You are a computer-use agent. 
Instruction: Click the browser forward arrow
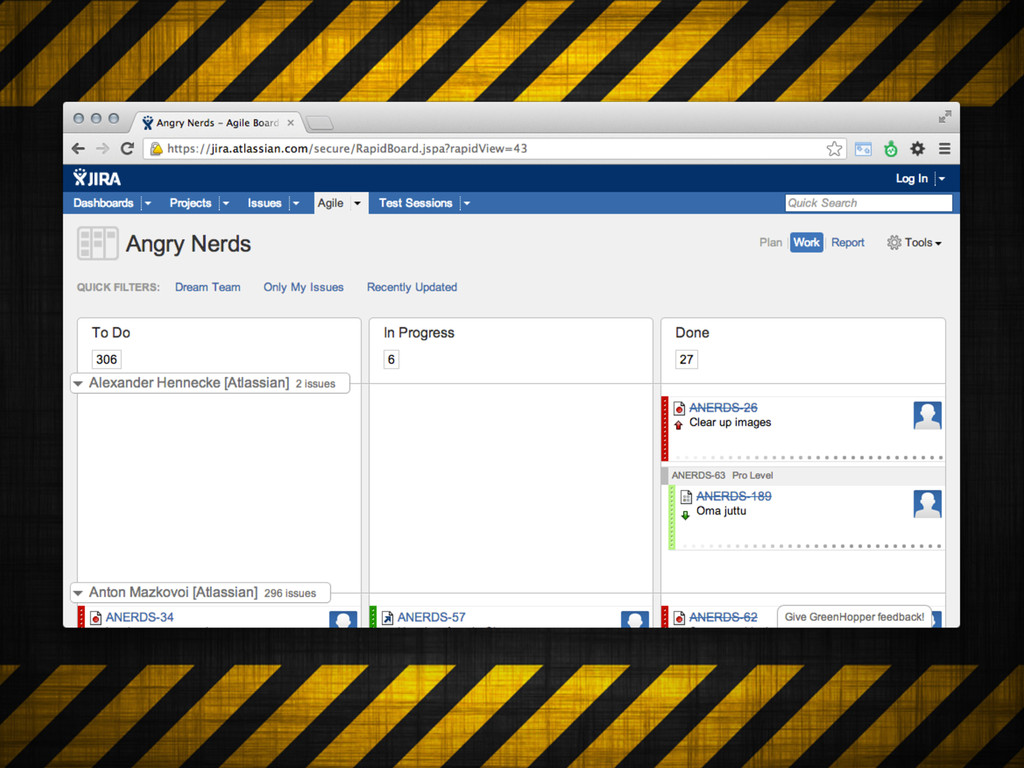tap(103, 149)
